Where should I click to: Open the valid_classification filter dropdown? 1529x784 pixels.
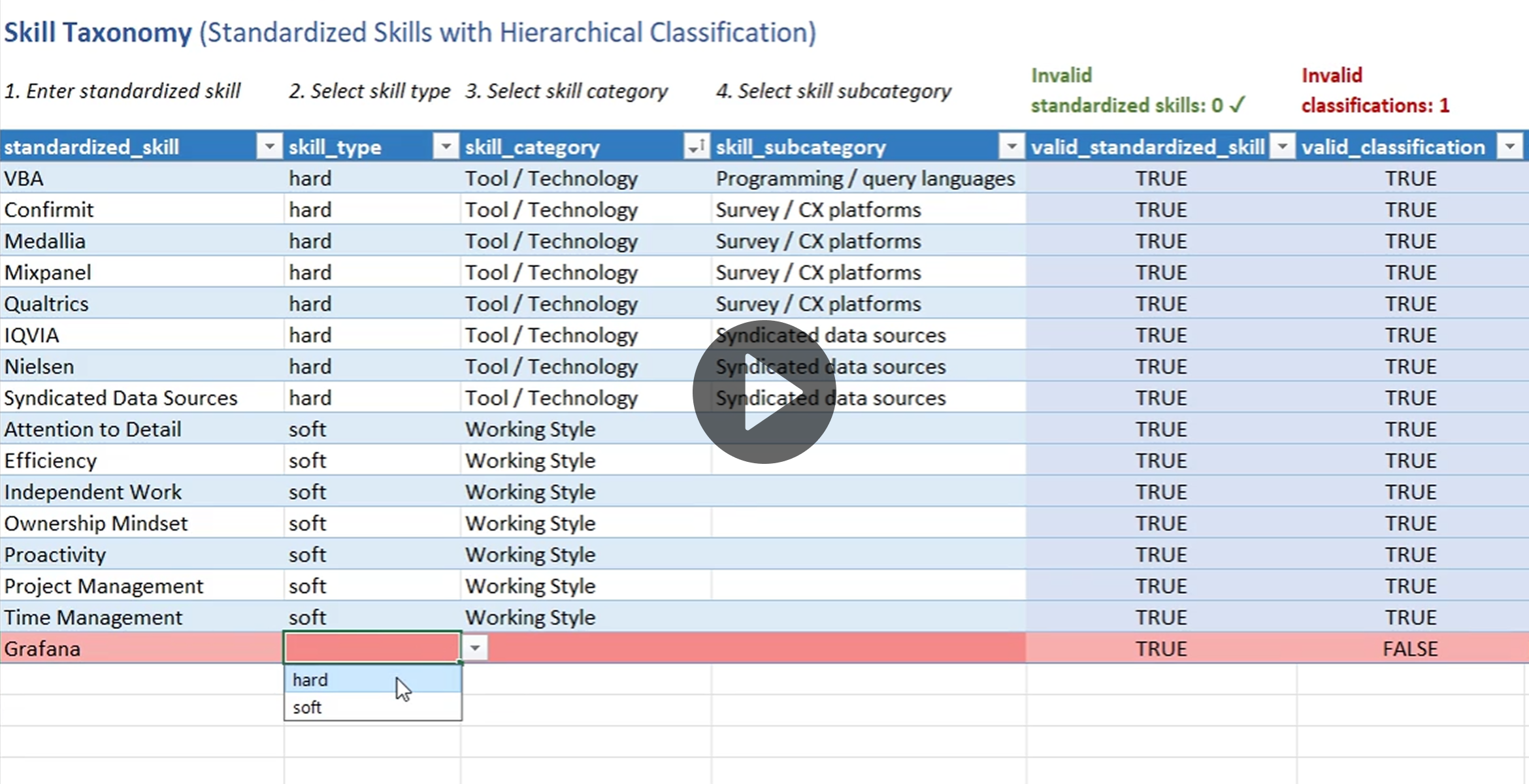point(1511,147)
